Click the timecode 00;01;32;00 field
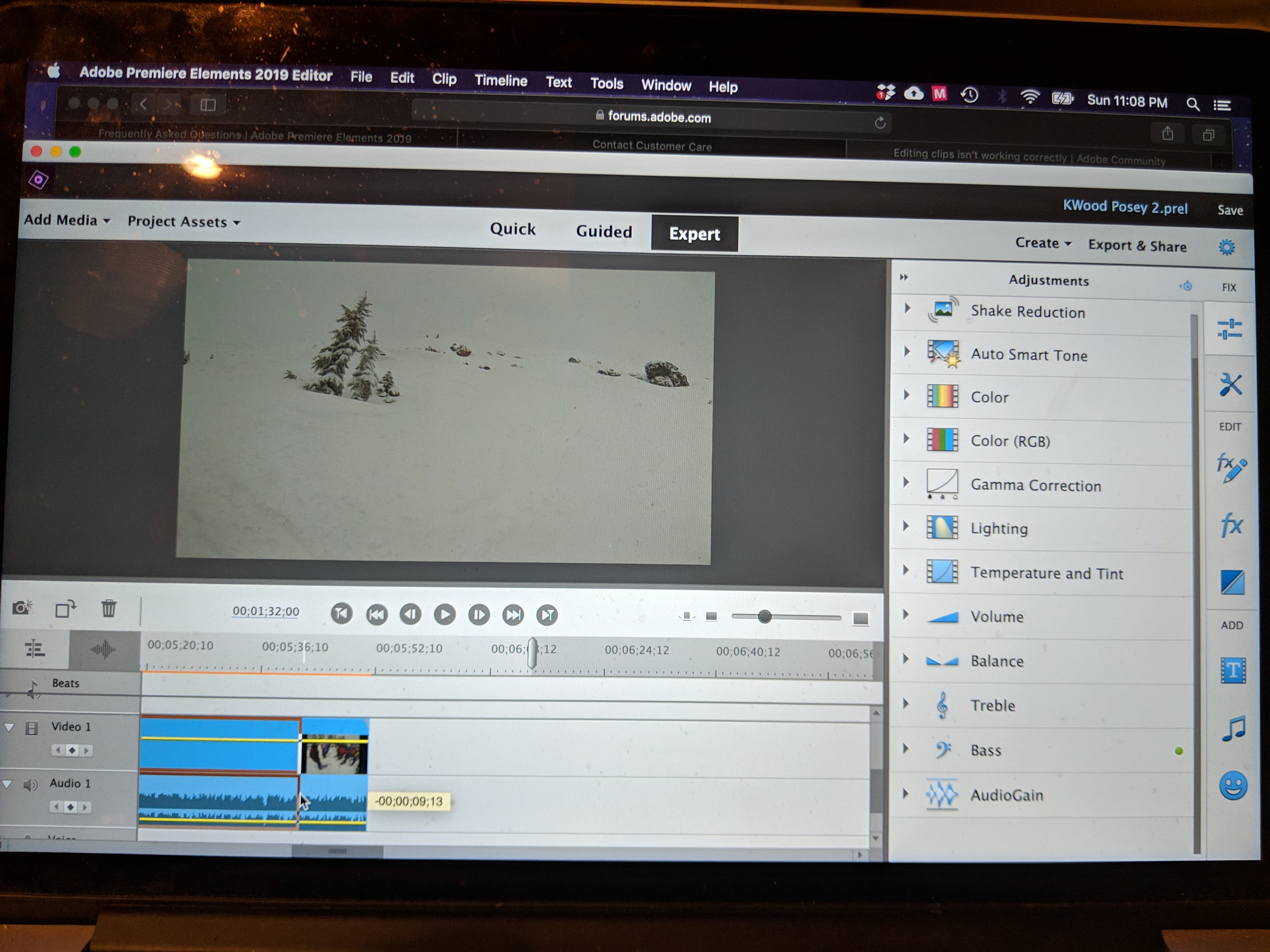Viewport: 1270px width, 952px height. (266, 611)
